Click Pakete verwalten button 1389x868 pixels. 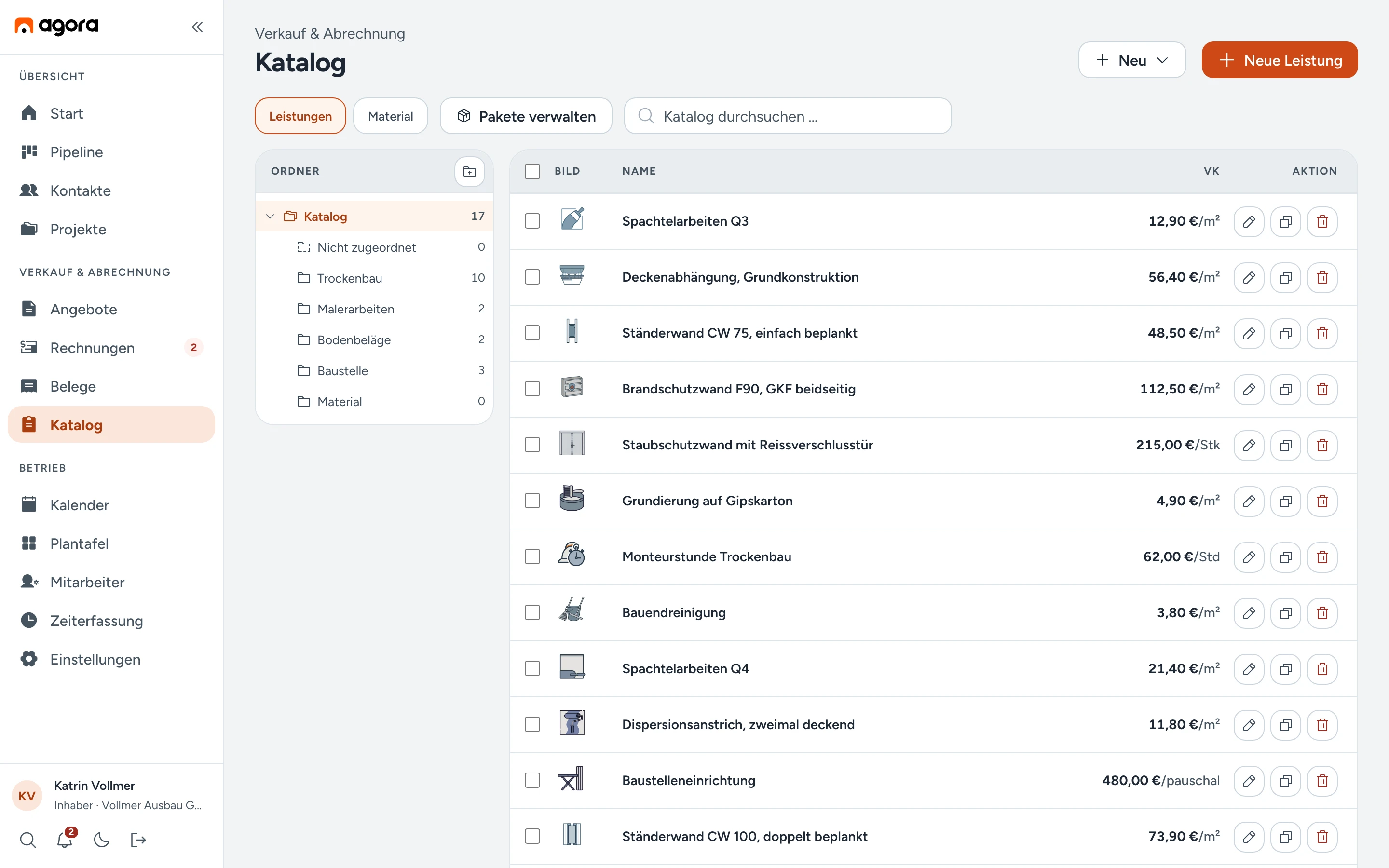526,116
